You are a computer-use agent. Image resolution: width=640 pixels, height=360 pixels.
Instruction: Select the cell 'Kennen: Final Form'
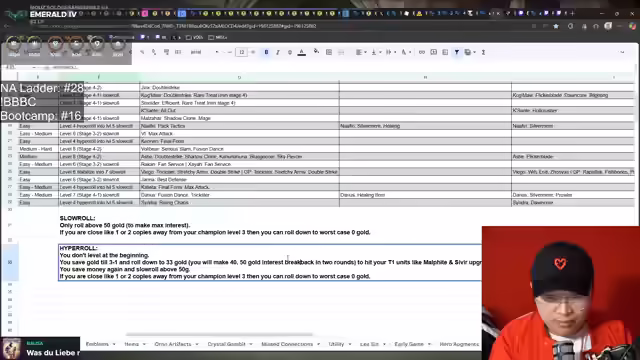coord(239,141)
